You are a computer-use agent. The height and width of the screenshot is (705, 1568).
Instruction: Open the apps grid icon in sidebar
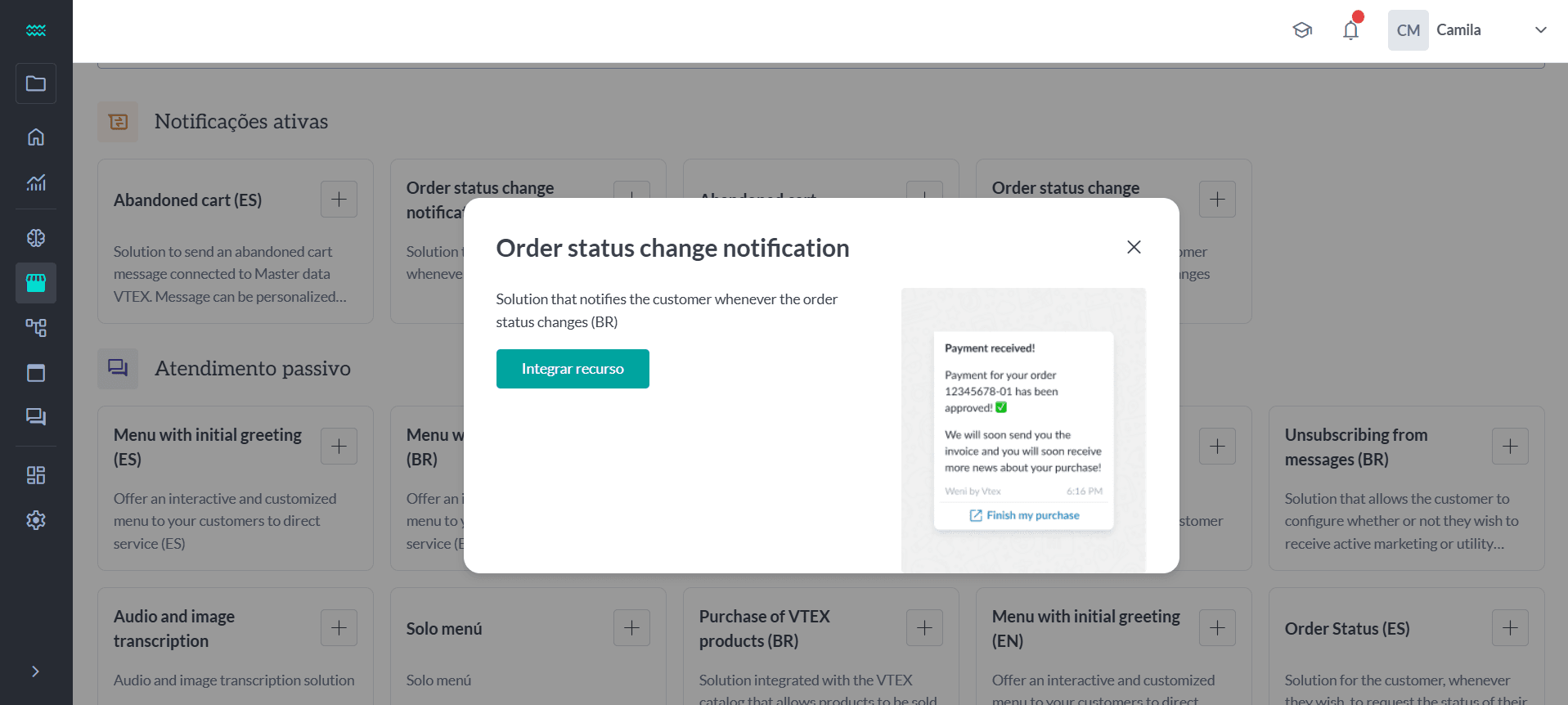point(36,474)
